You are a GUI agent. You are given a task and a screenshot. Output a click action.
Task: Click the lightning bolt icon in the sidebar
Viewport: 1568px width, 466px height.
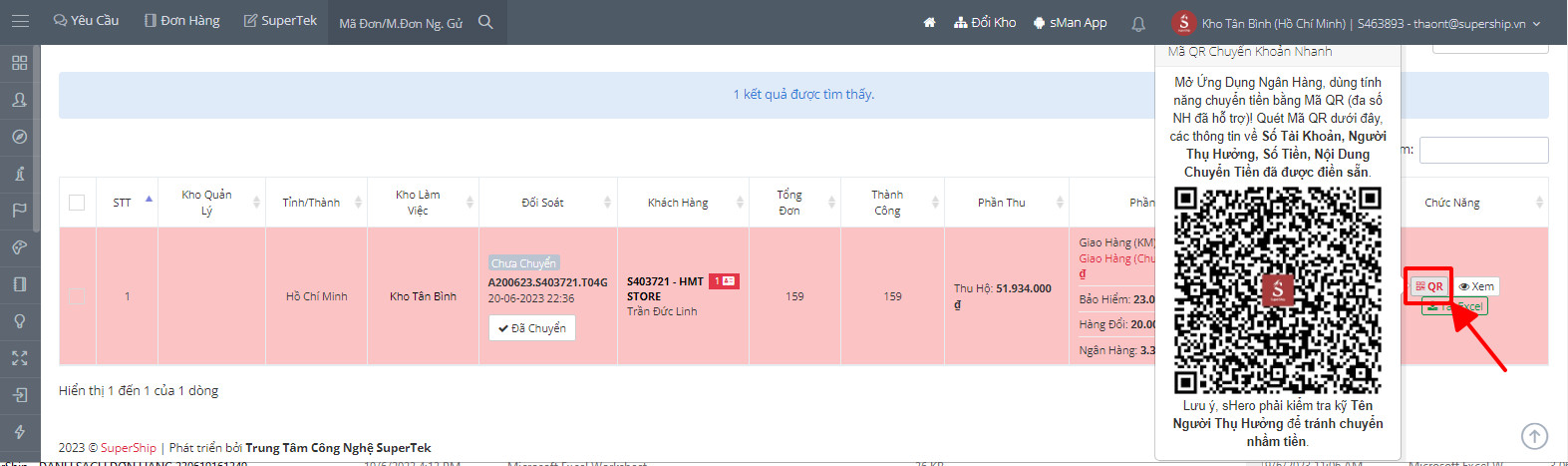(x=19, y=432)
